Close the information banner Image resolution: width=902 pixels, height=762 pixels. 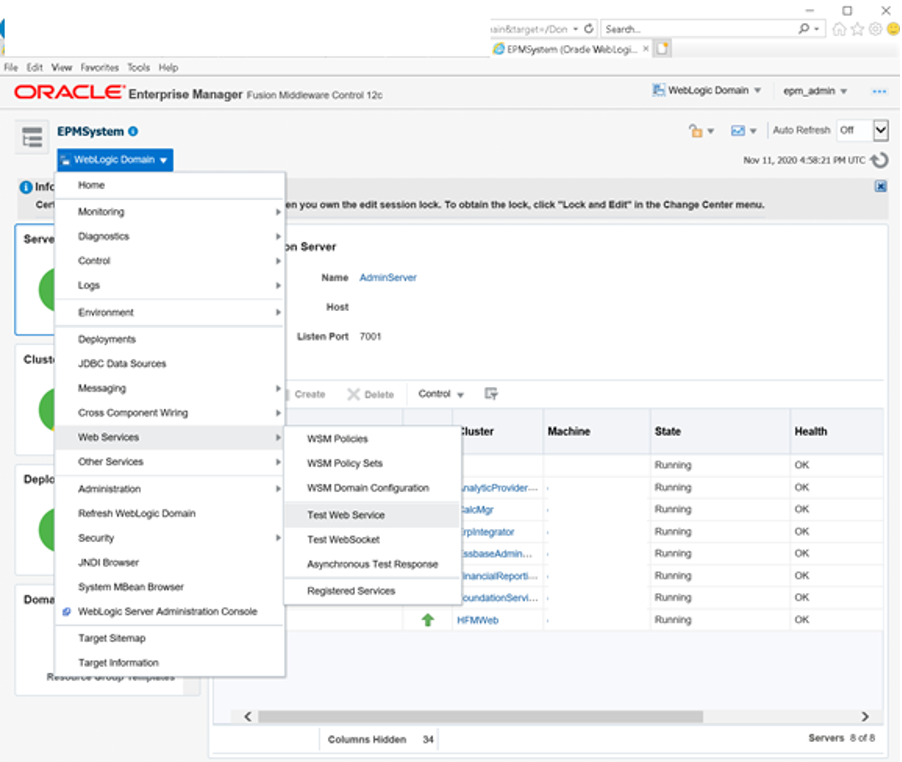coord(880,186)
